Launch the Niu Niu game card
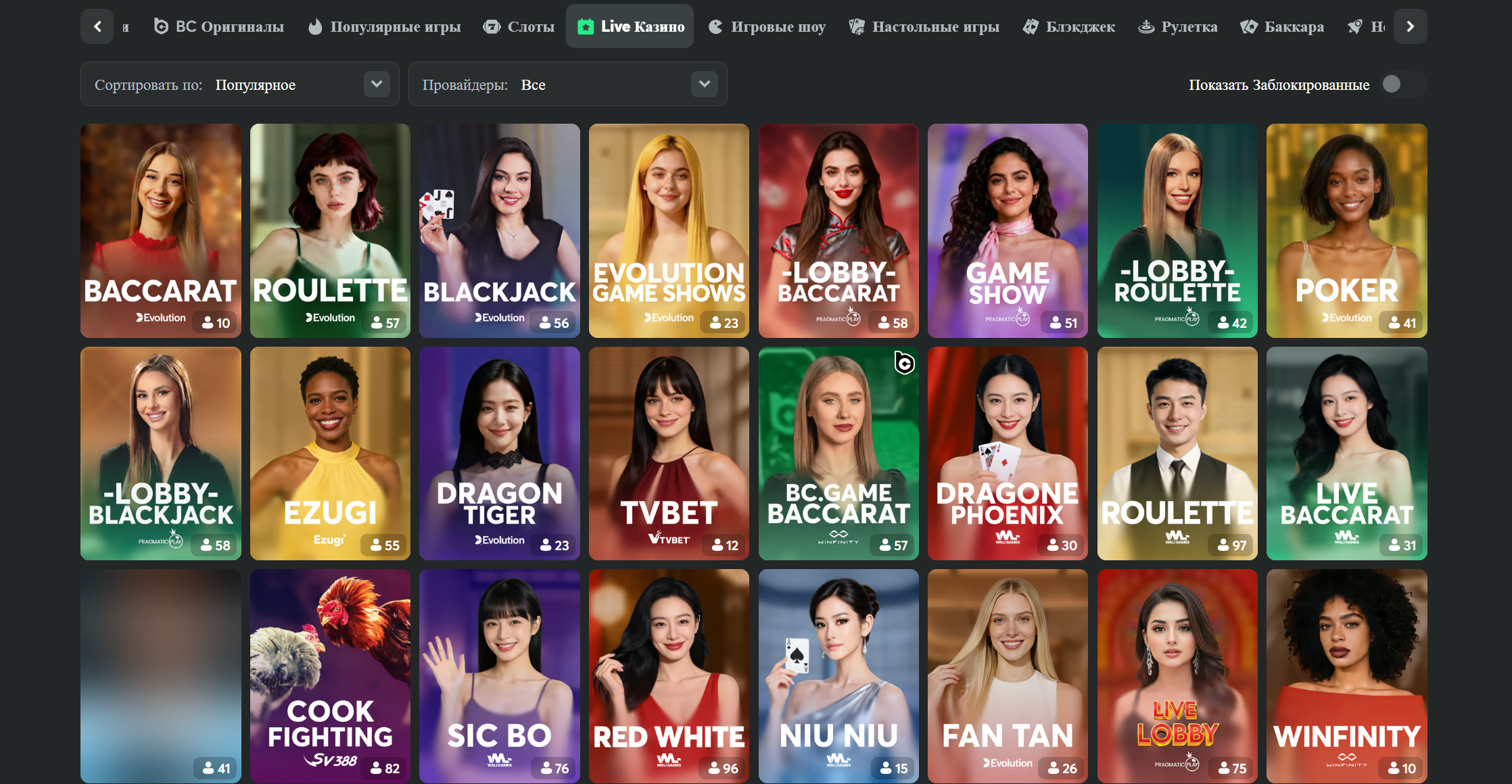This screenshot has width=1512, height=784. pos(838,676)
